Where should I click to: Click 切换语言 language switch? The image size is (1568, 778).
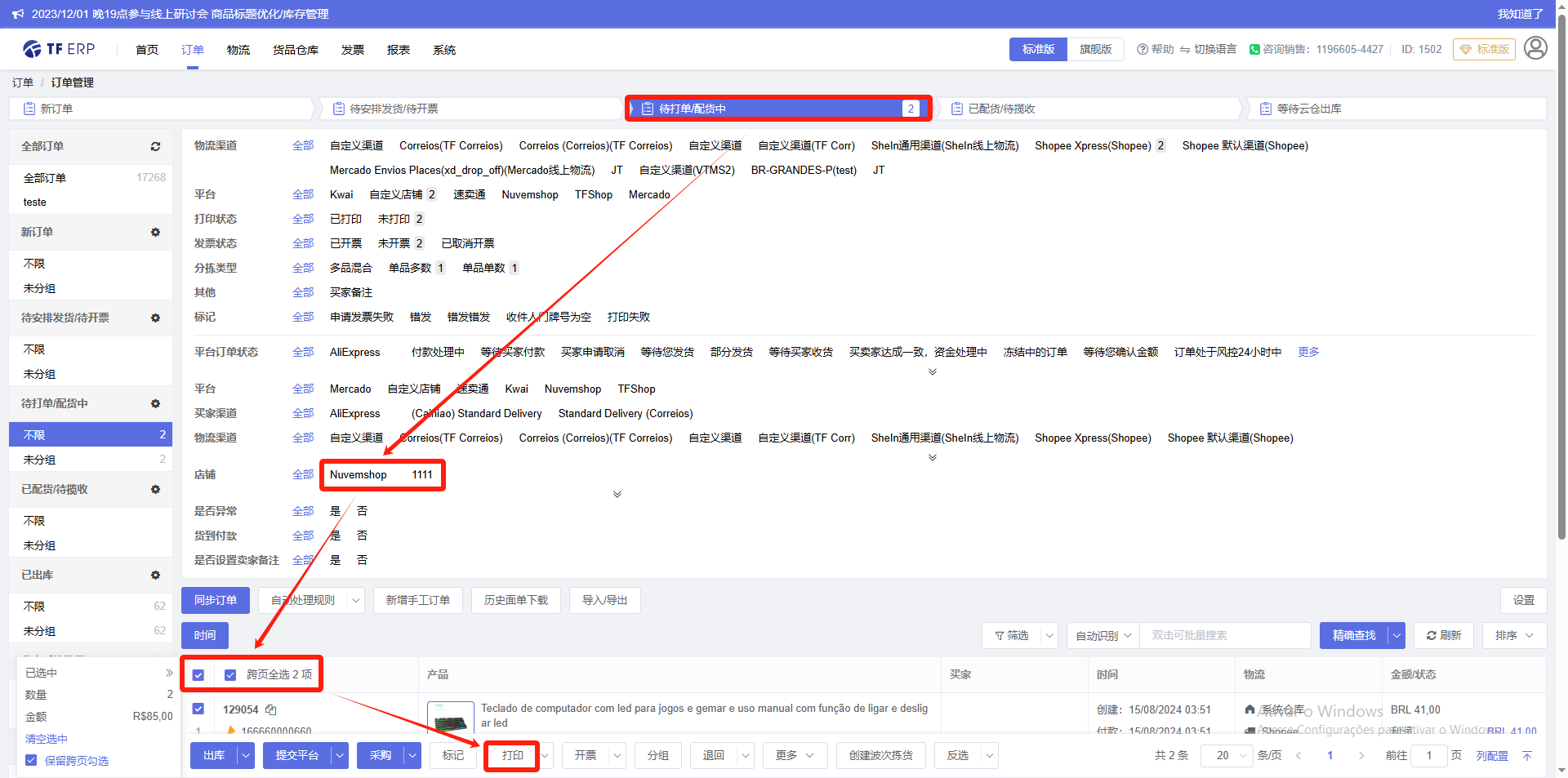pyautogui.click(x=1209, y=49)
